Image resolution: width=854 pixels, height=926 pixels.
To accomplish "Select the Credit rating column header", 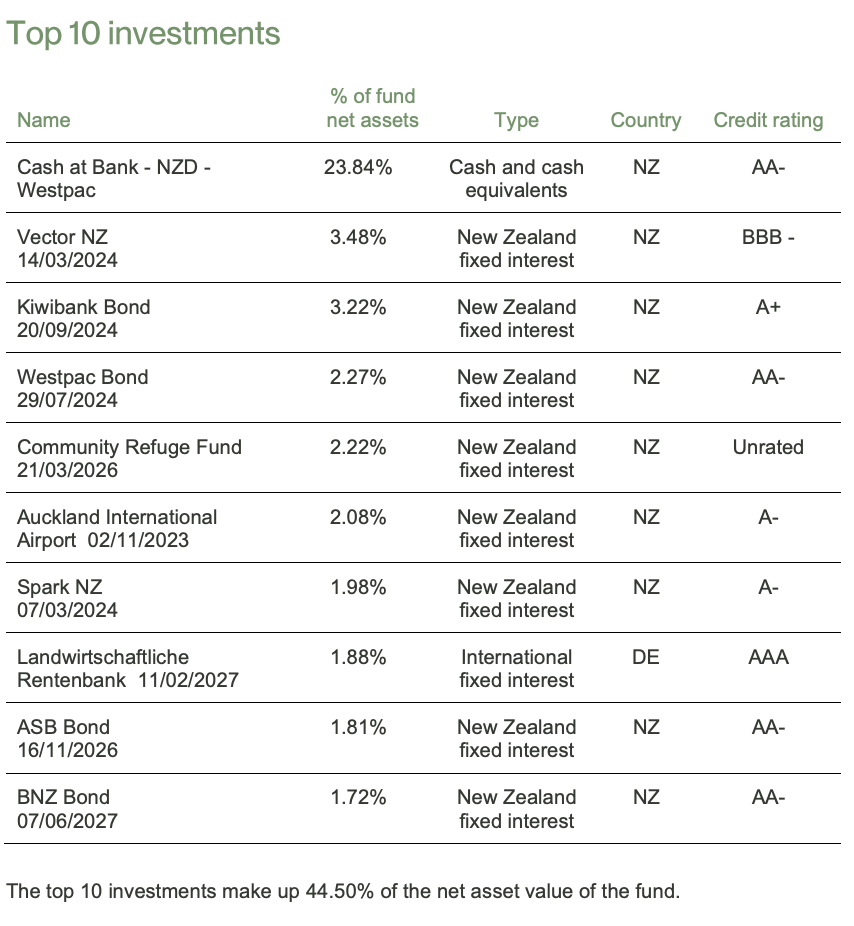I will point(768,121).
